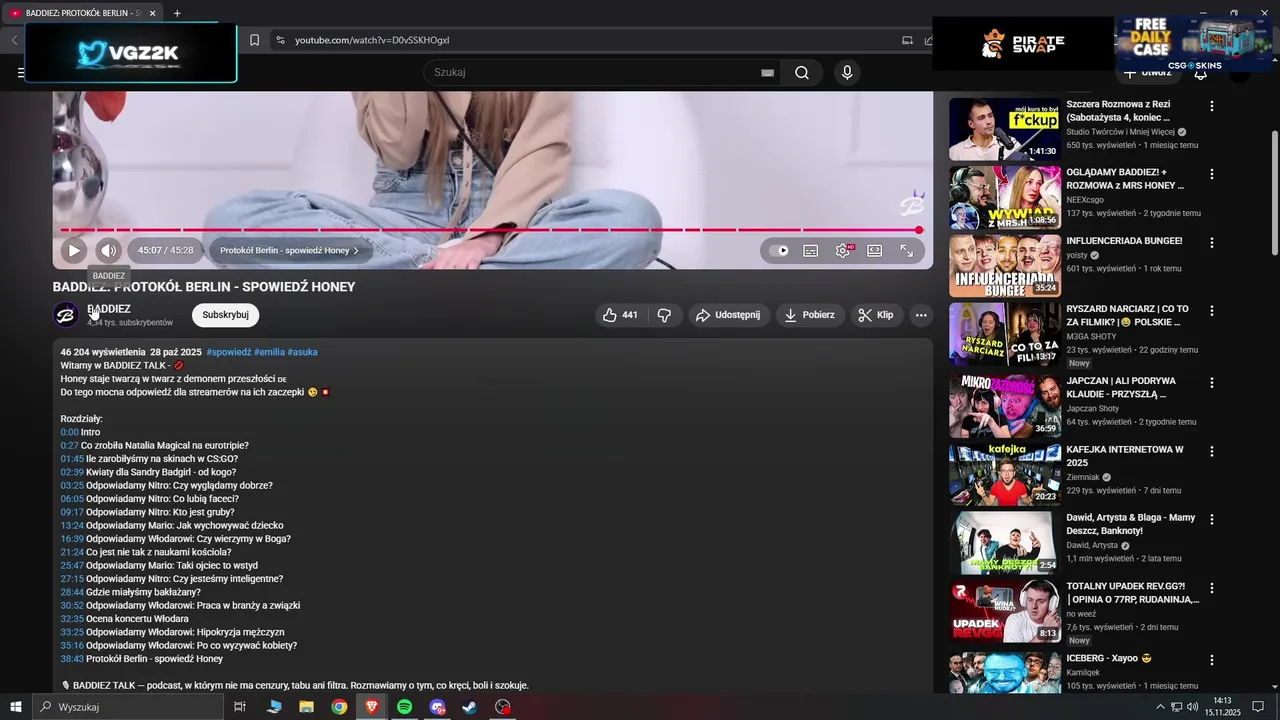Open options for KAFEJKA INTERNETOWA video
Screen dimensions: 1280x720
pyautogui.click(x=1212, y=451)
